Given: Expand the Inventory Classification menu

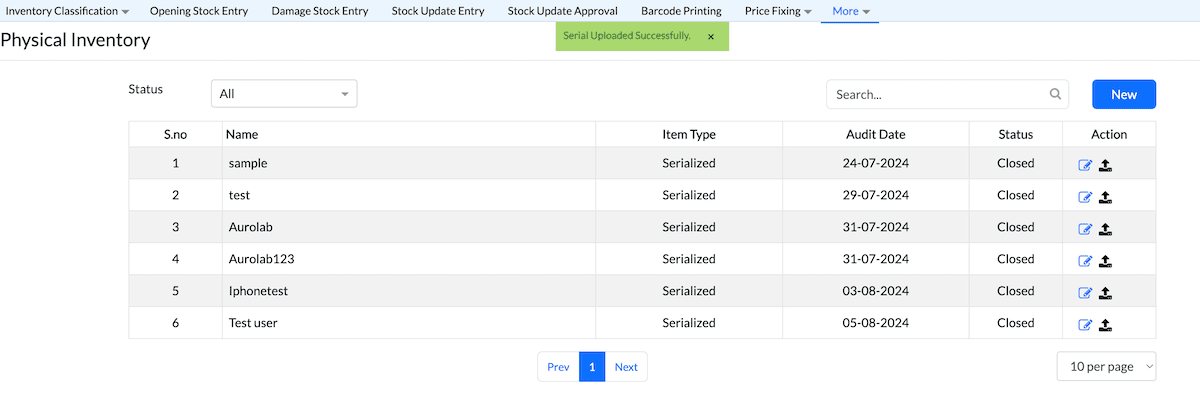Looking at the screenshot, I should (x=68, y=11).
